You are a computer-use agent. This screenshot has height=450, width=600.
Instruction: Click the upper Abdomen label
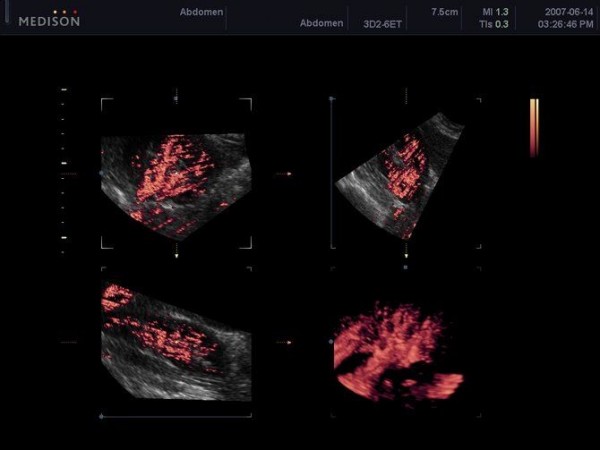pos(201,12)
